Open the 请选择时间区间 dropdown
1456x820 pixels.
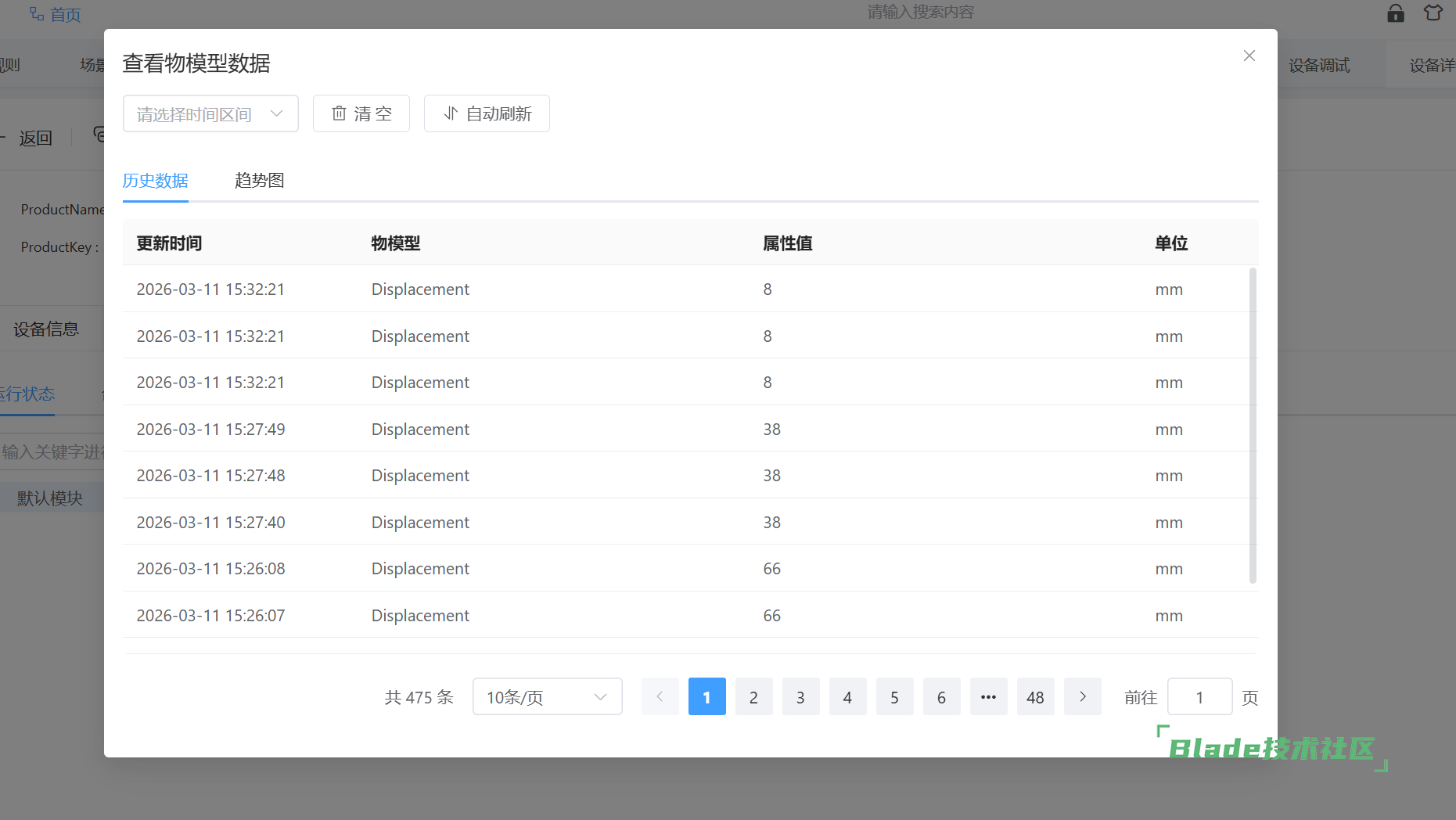coord(210,113)
